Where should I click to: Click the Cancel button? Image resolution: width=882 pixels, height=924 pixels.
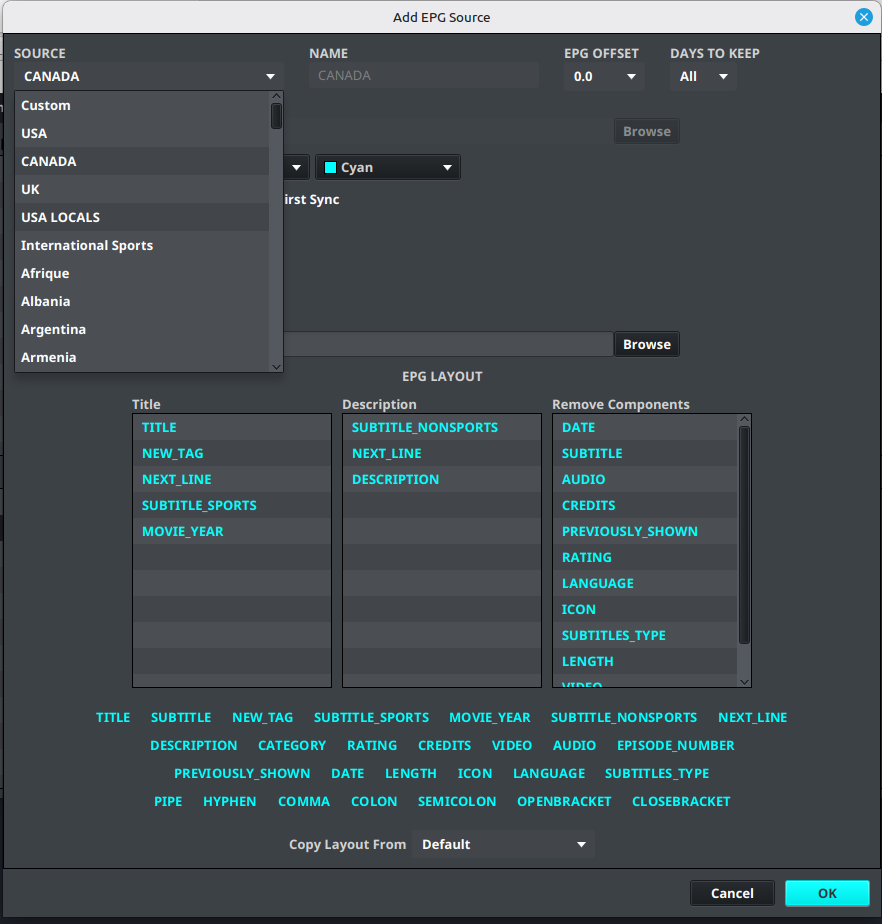pyautogui.click(x=732, y=893)
